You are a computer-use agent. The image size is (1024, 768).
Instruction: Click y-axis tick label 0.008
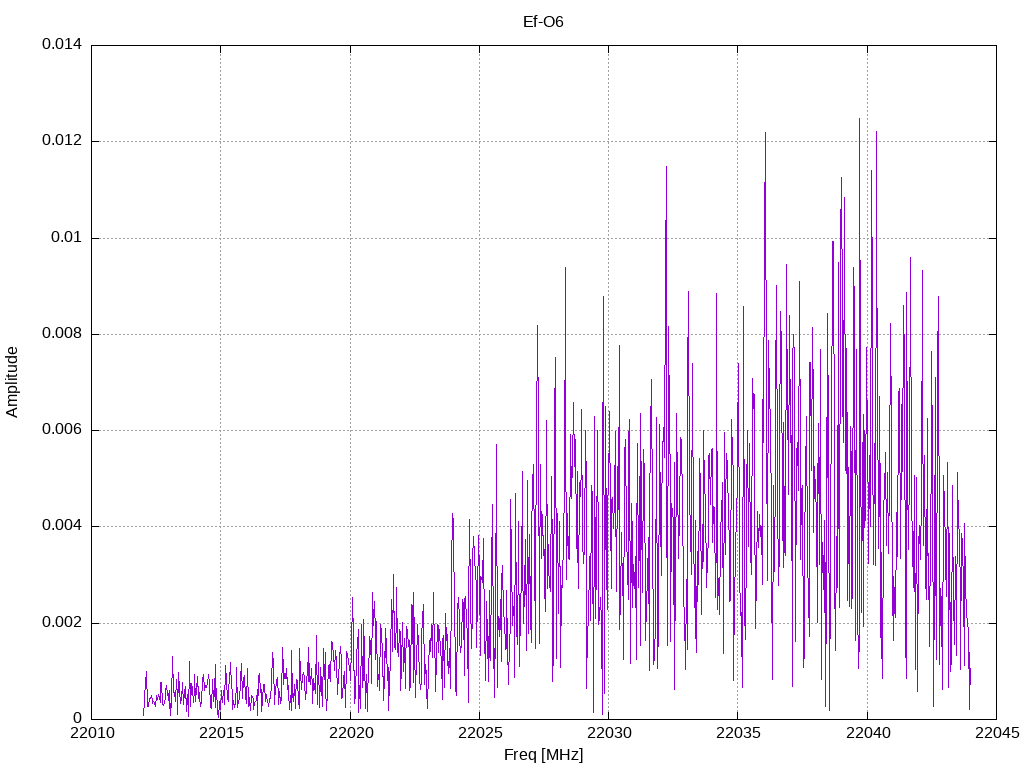click(x=62, y=334)
